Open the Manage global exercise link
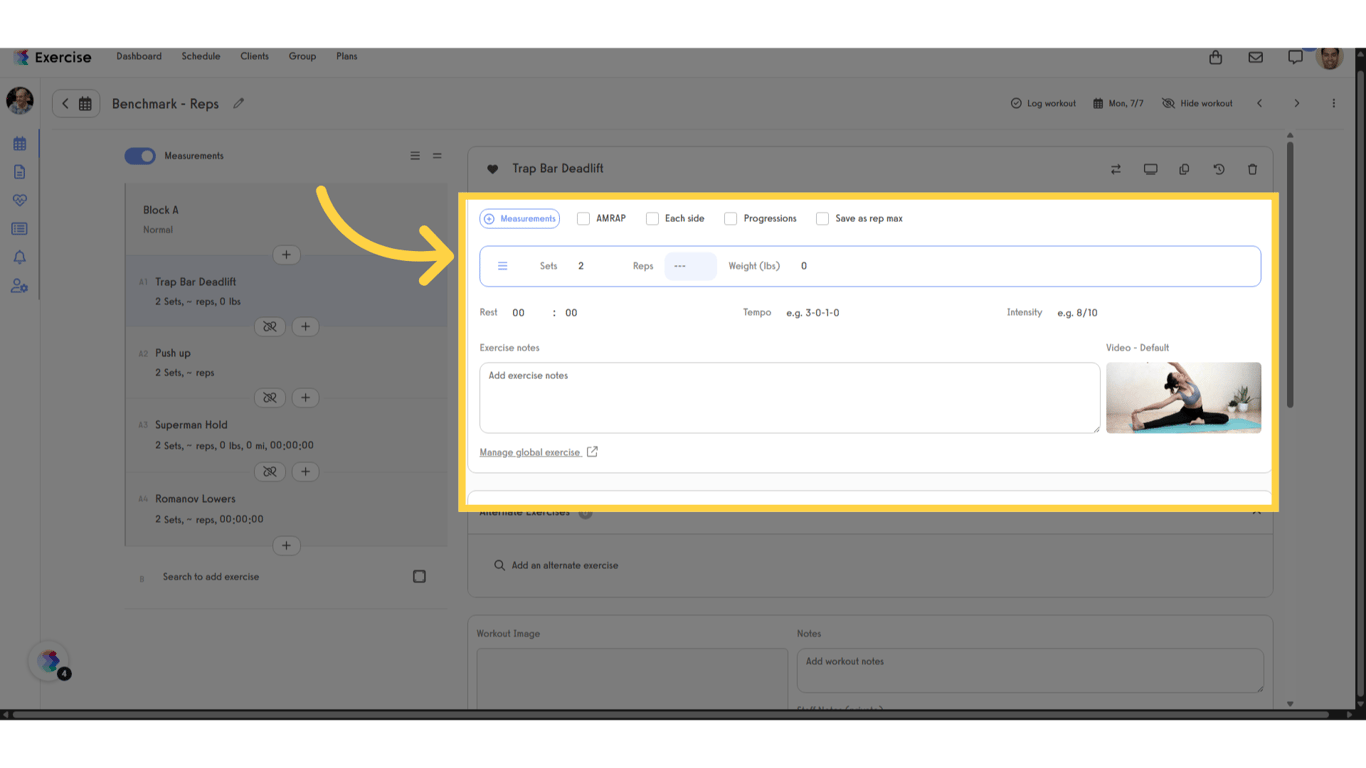 tap(539, 453)
